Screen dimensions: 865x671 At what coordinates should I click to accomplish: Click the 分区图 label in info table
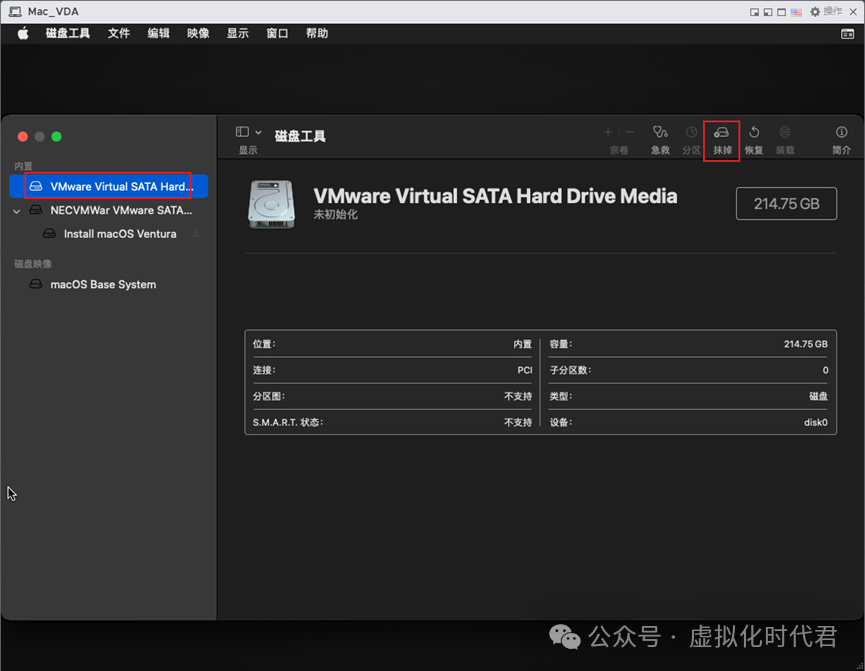[269, 396]
